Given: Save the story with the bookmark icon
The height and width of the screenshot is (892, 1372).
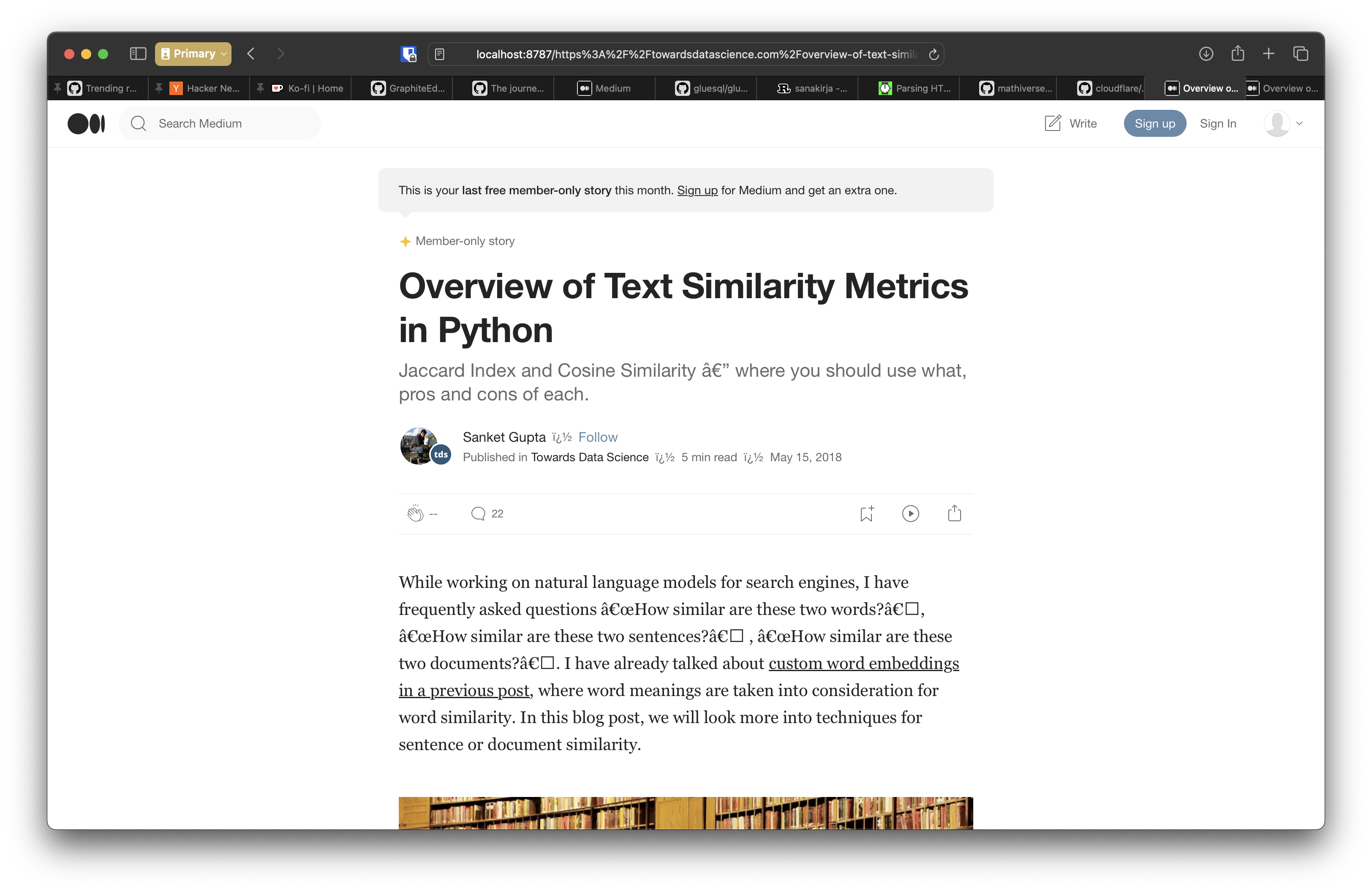Looking at the screenshot, I should coord(866,514).
